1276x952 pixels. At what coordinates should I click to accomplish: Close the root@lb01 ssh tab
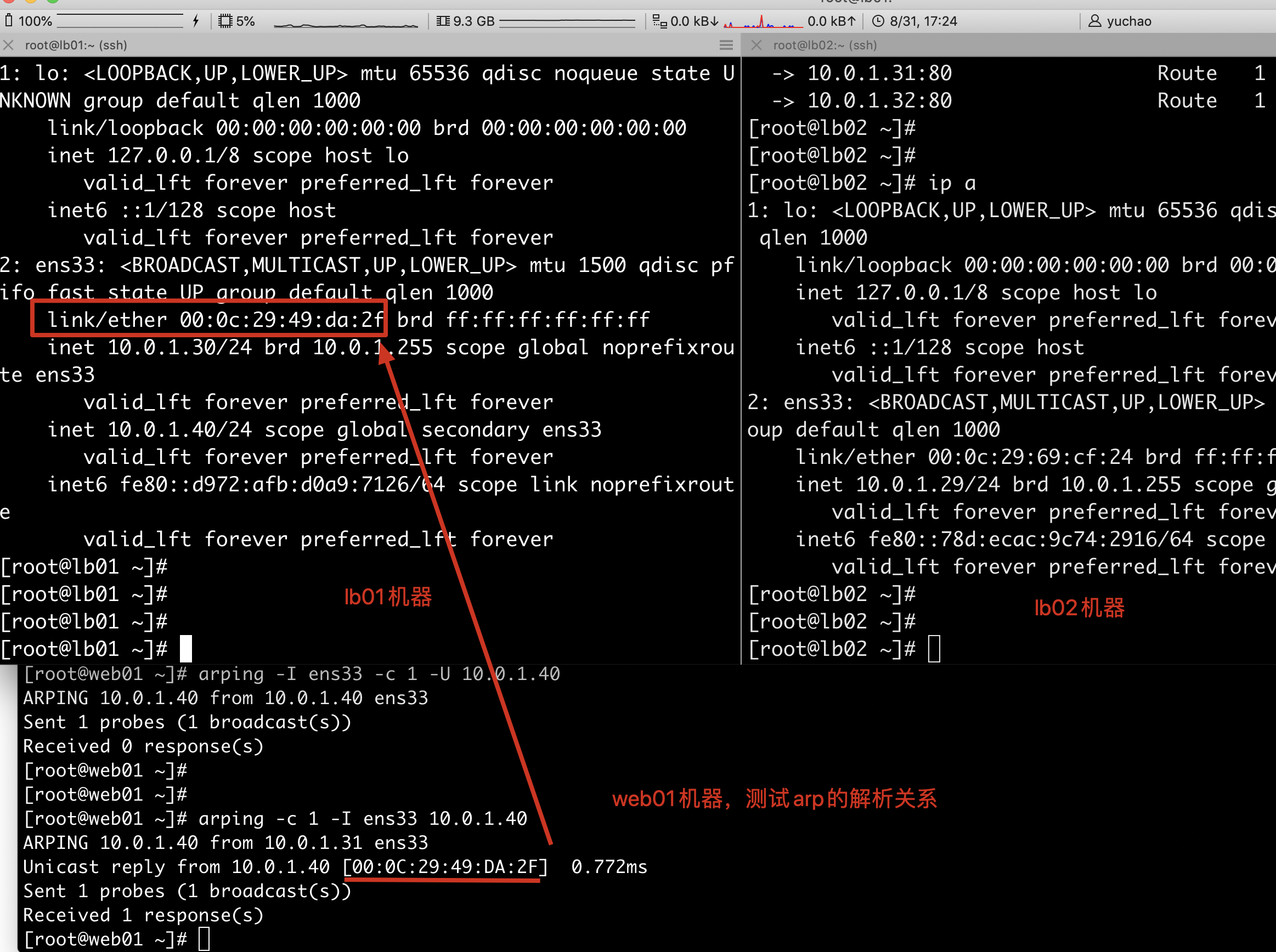click(8, 45)
